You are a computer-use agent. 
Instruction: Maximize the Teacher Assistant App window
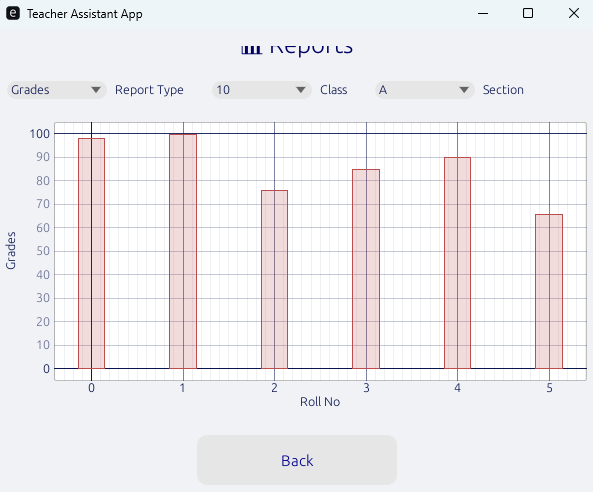pos(528,13)
